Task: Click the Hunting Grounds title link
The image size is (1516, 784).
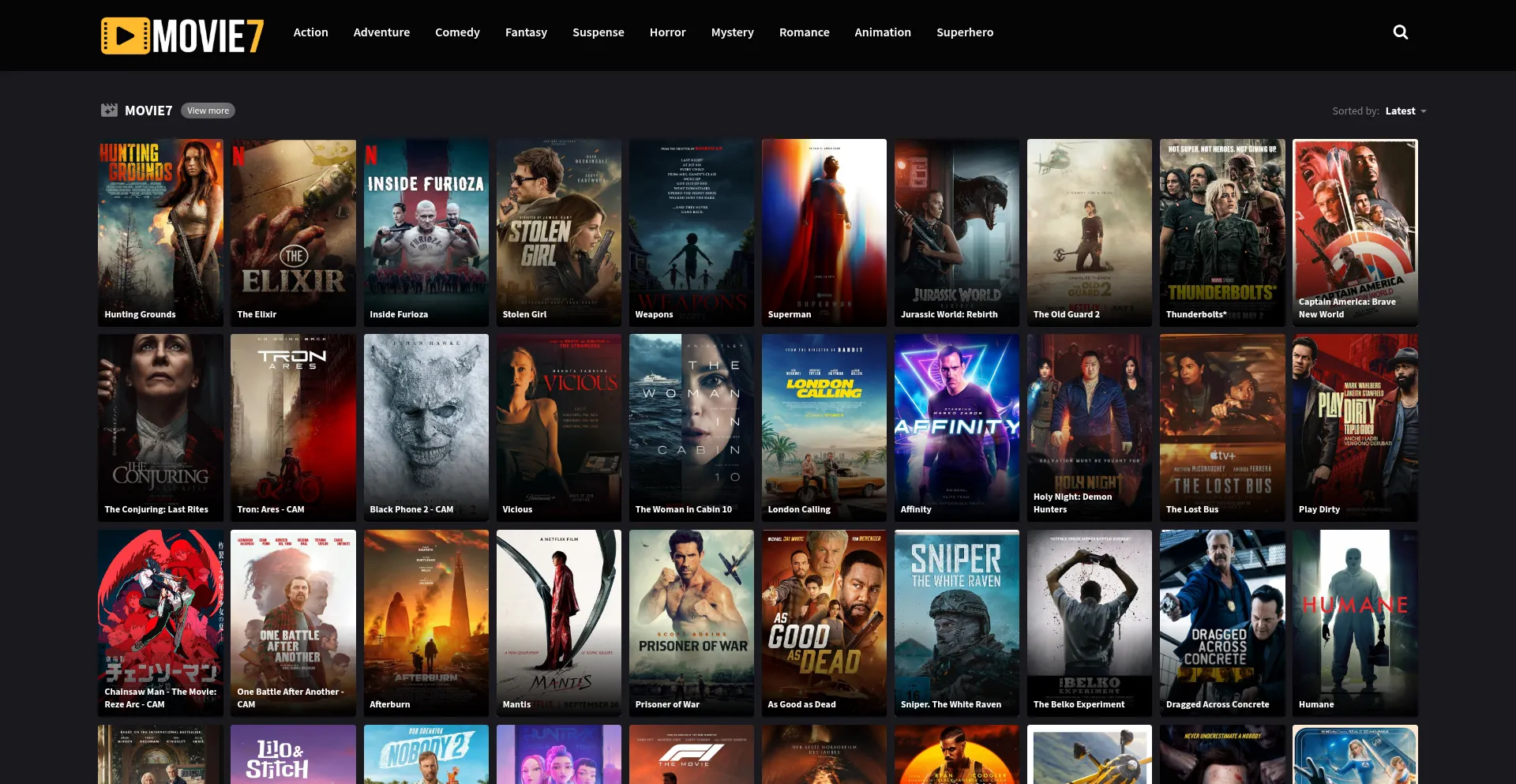Action: [x=140, y=314]
